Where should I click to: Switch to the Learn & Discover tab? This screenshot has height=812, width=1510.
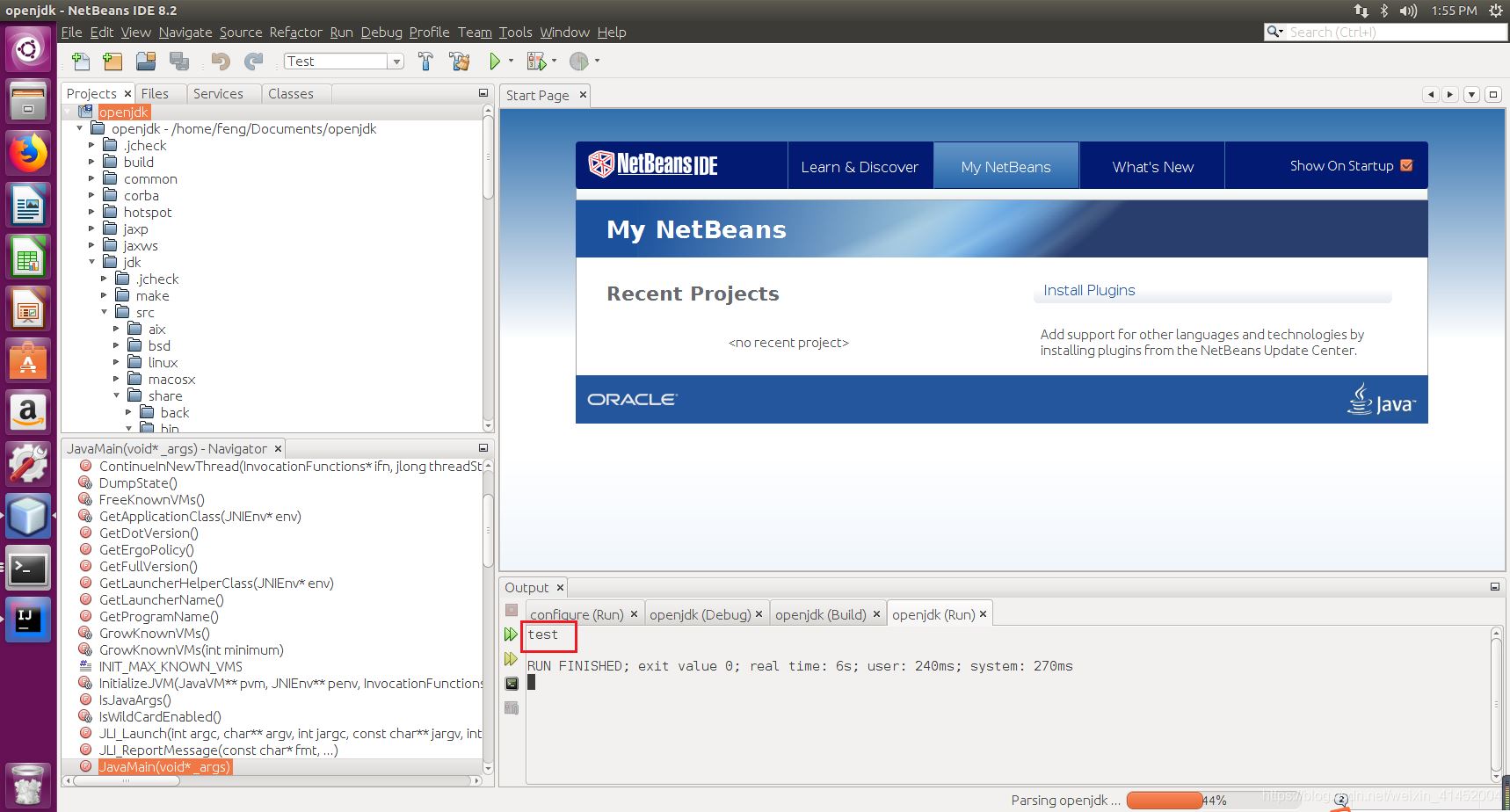(859, 167)
